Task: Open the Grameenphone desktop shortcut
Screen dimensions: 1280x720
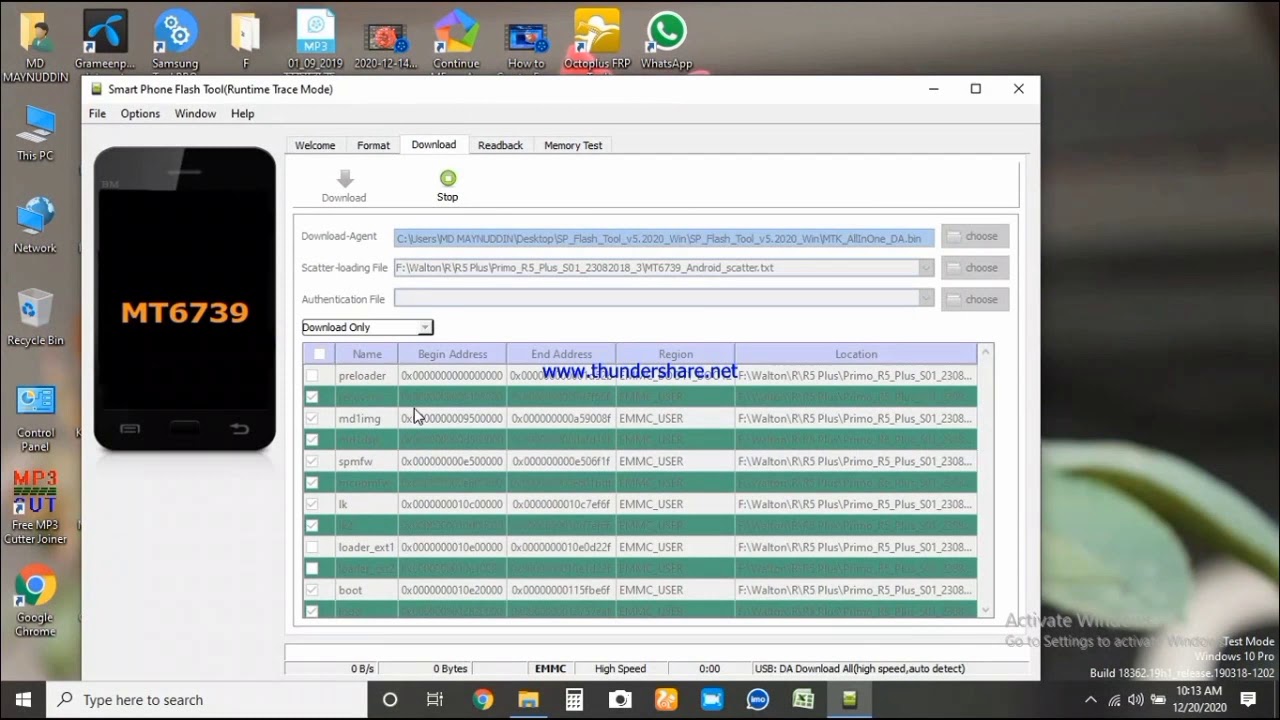Action: (x=105, y=40)
